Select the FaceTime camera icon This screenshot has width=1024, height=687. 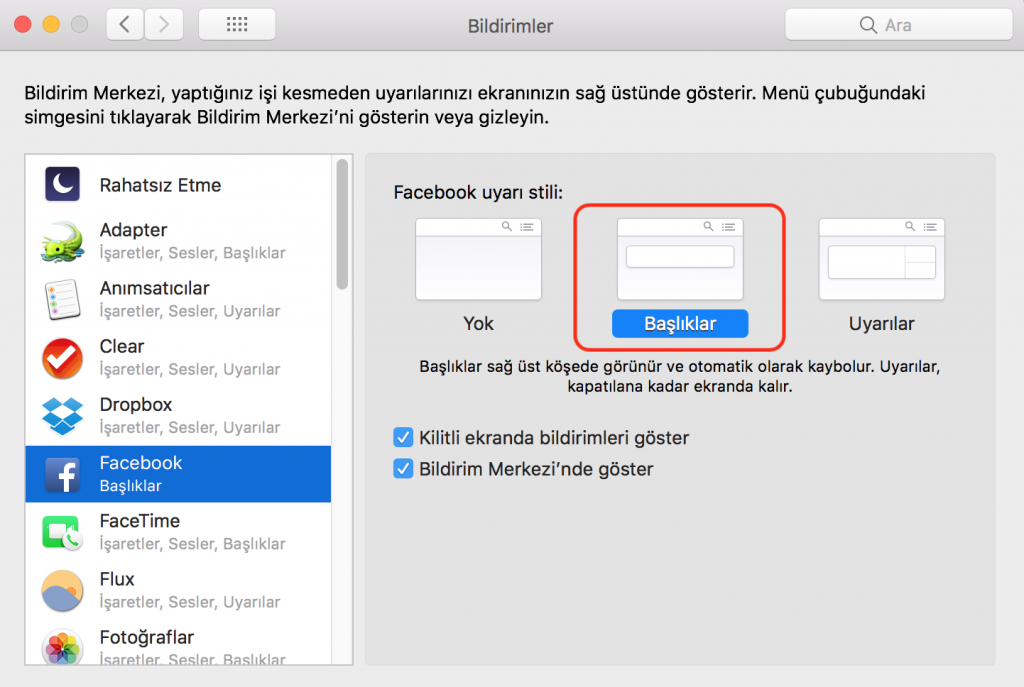[x=62, y=532]
